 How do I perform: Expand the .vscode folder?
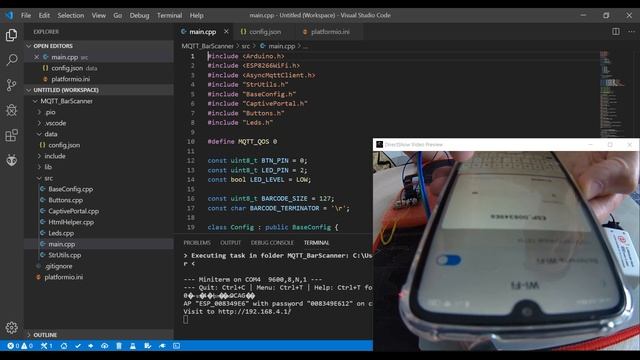pos(56,123)
